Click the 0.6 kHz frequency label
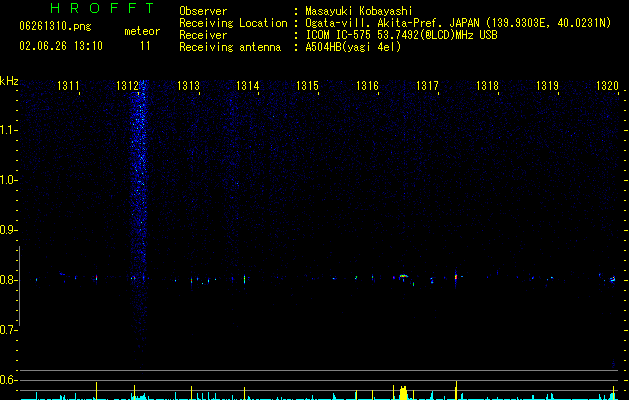The image size is (629, 400). click(8, 380)
